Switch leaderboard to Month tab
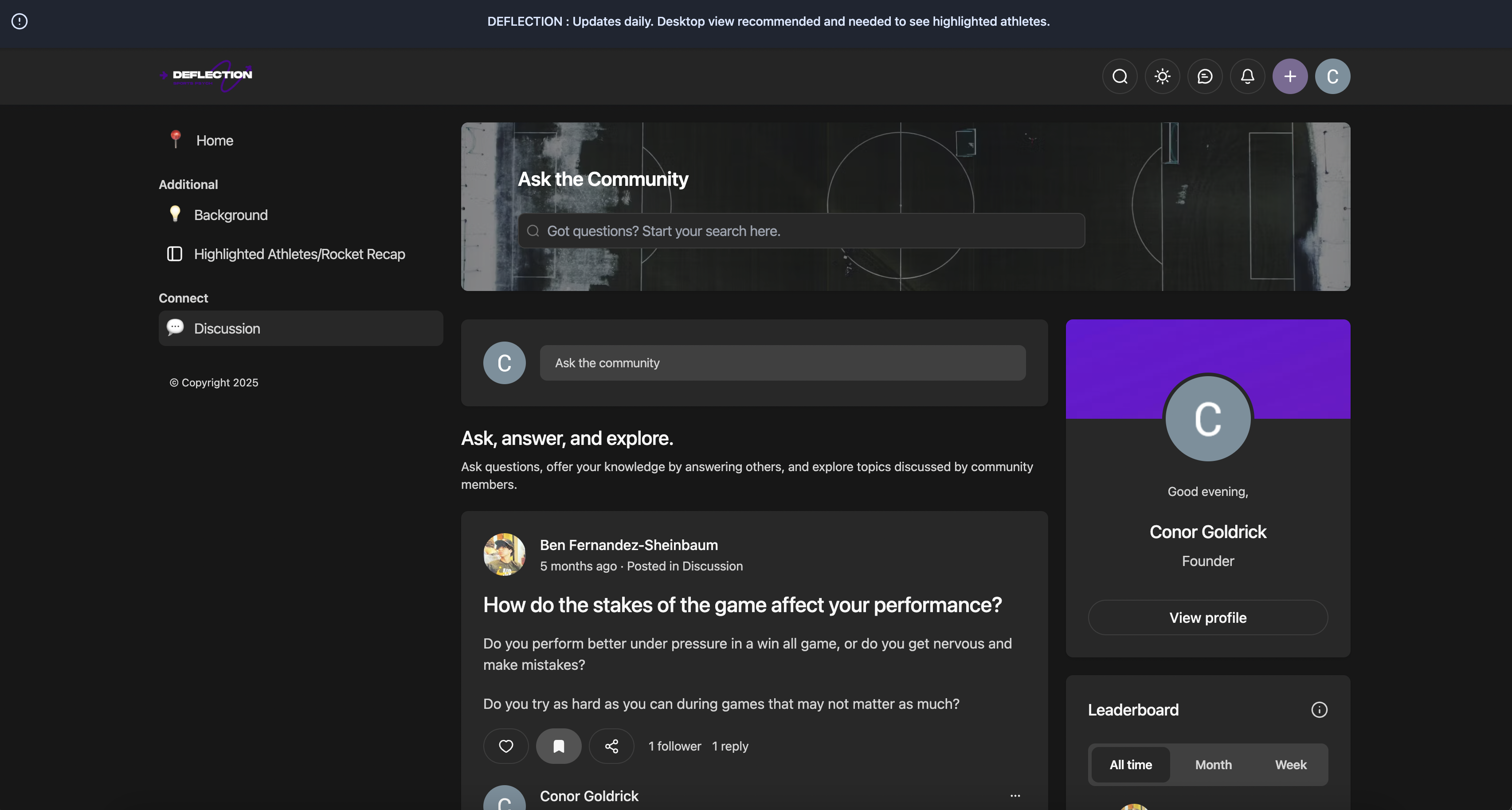Screen dimensions: 1512x810 pyautogui.click(x=1213, y=765)
